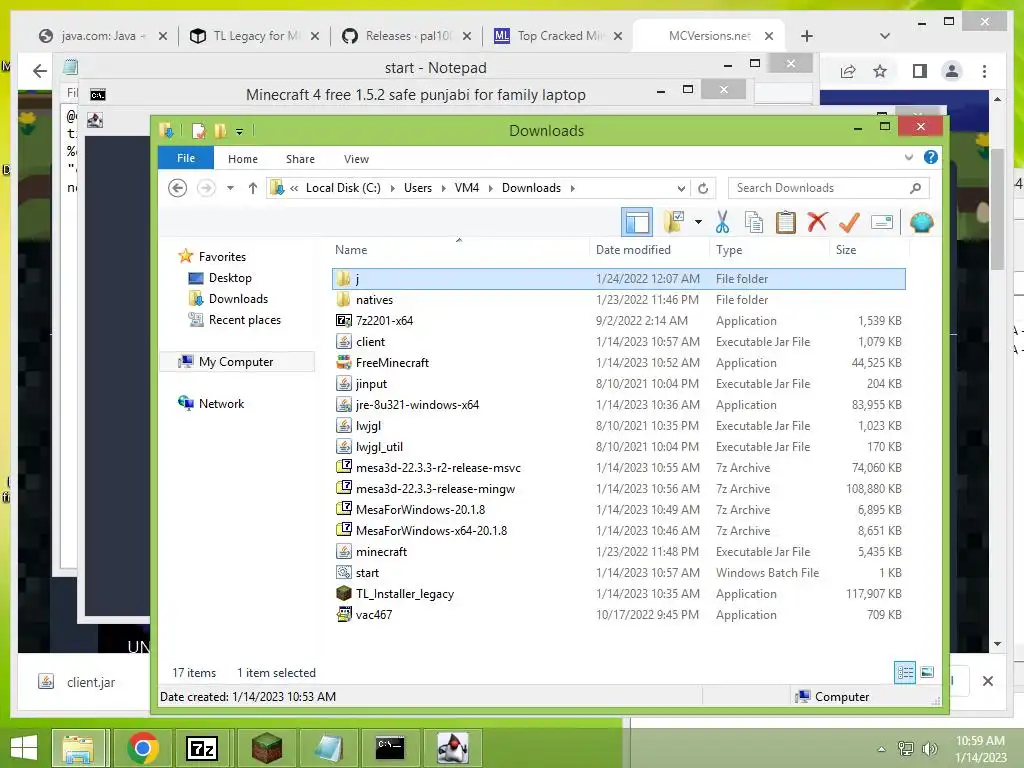This screenshot has height=768, width=1024.
Task: Switch to details view icon in status bar
Action: pos(905,672)
